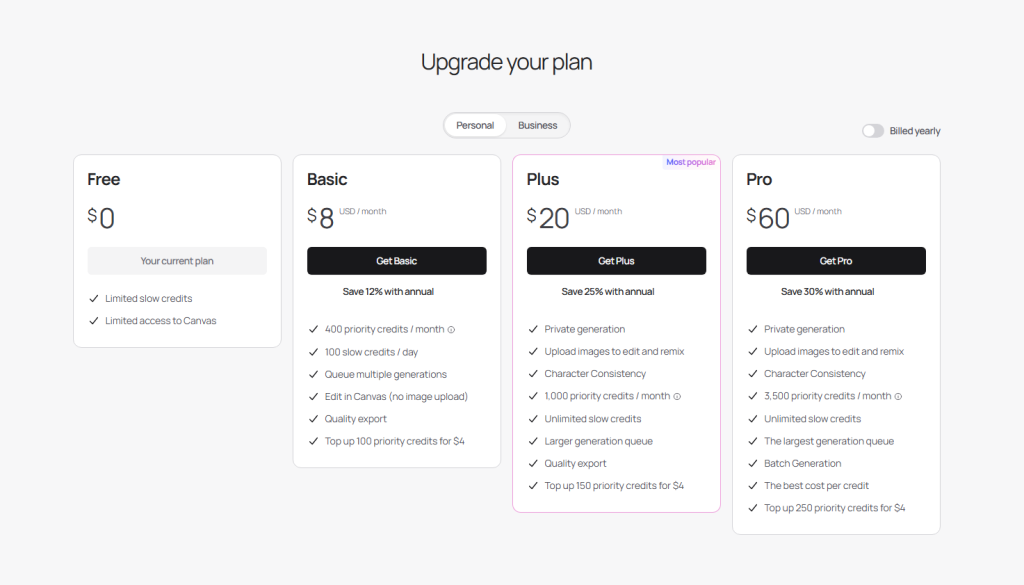This screenshot has height=585, width=1024.
Task: Click checkmark beside The best cost per credit
Action: (753, 486)
